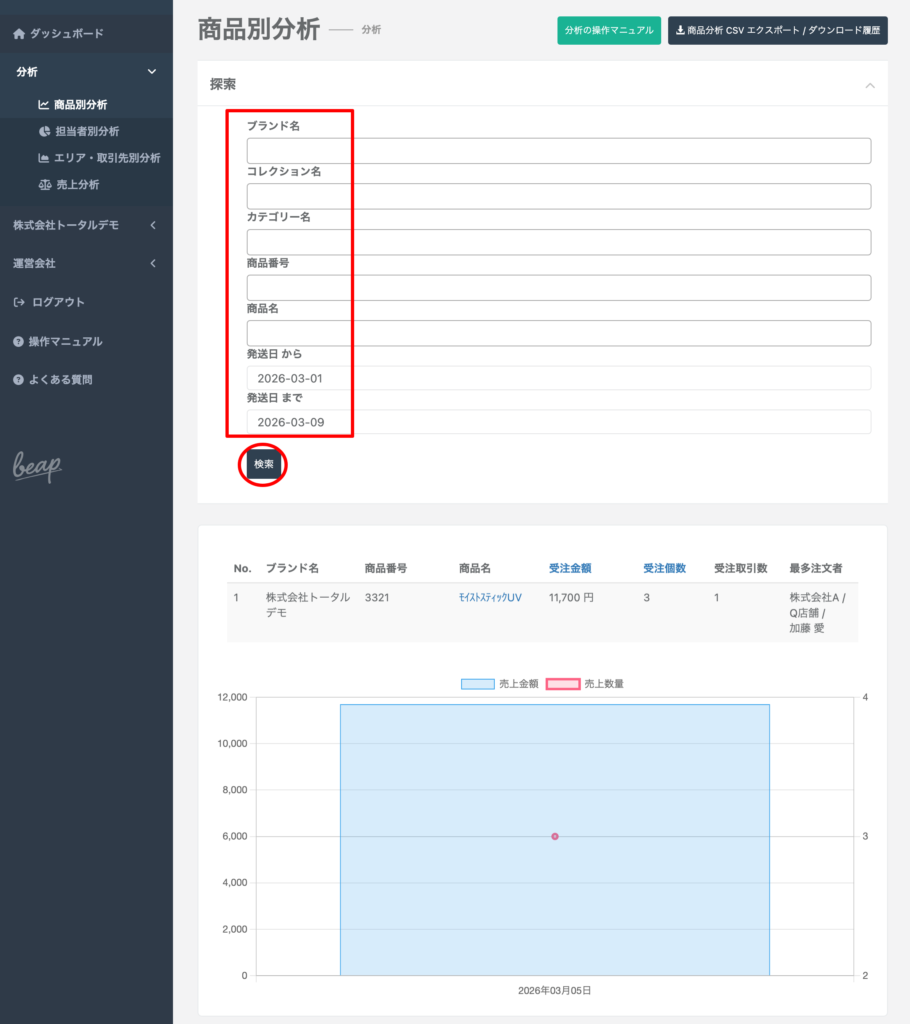Screen dimensions: 910x1024
Task: Click the Dashboard home icon
Action: (x=18, y=34)
